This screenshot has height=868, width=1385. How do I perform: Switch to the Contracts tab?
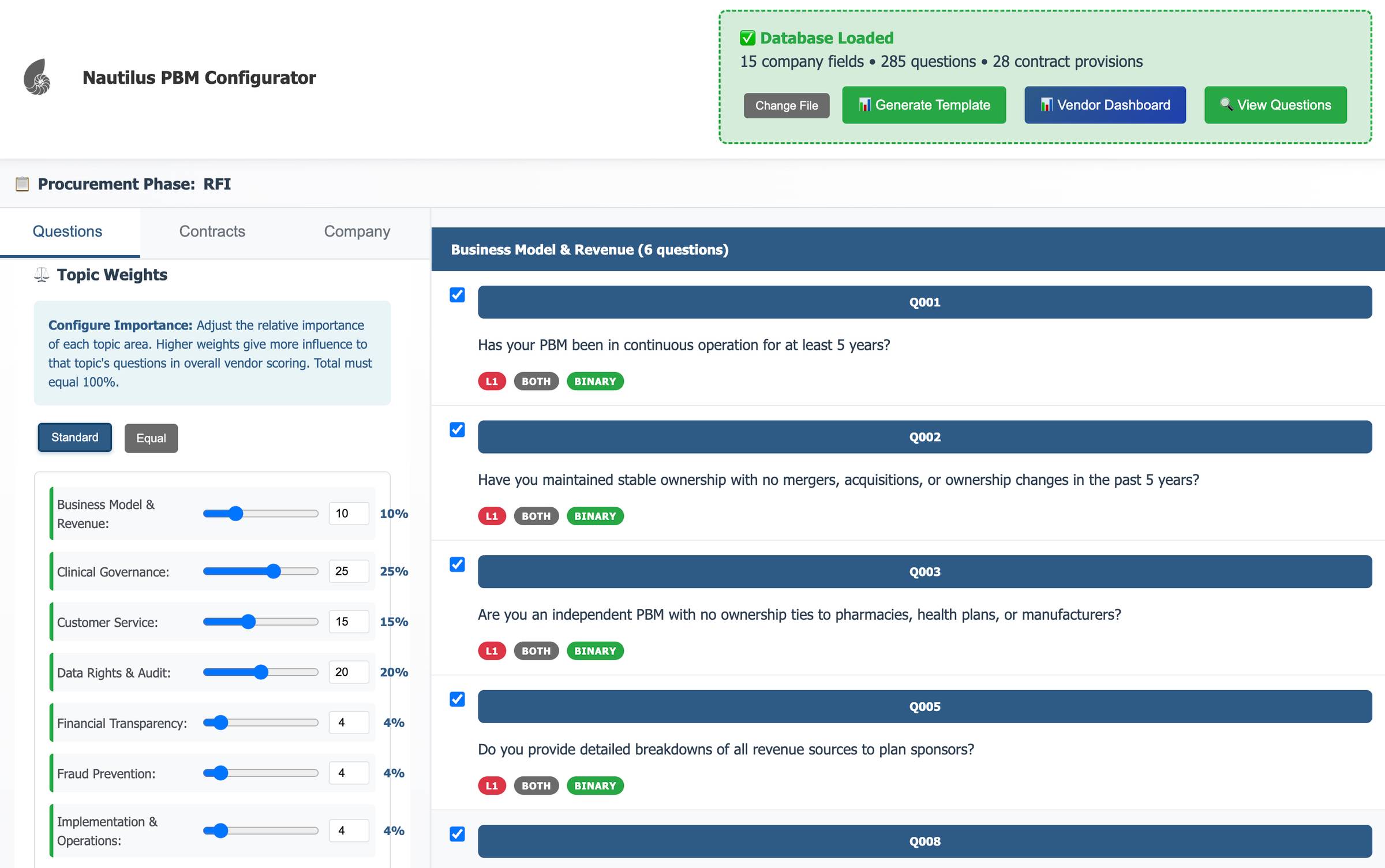point(212,231)
